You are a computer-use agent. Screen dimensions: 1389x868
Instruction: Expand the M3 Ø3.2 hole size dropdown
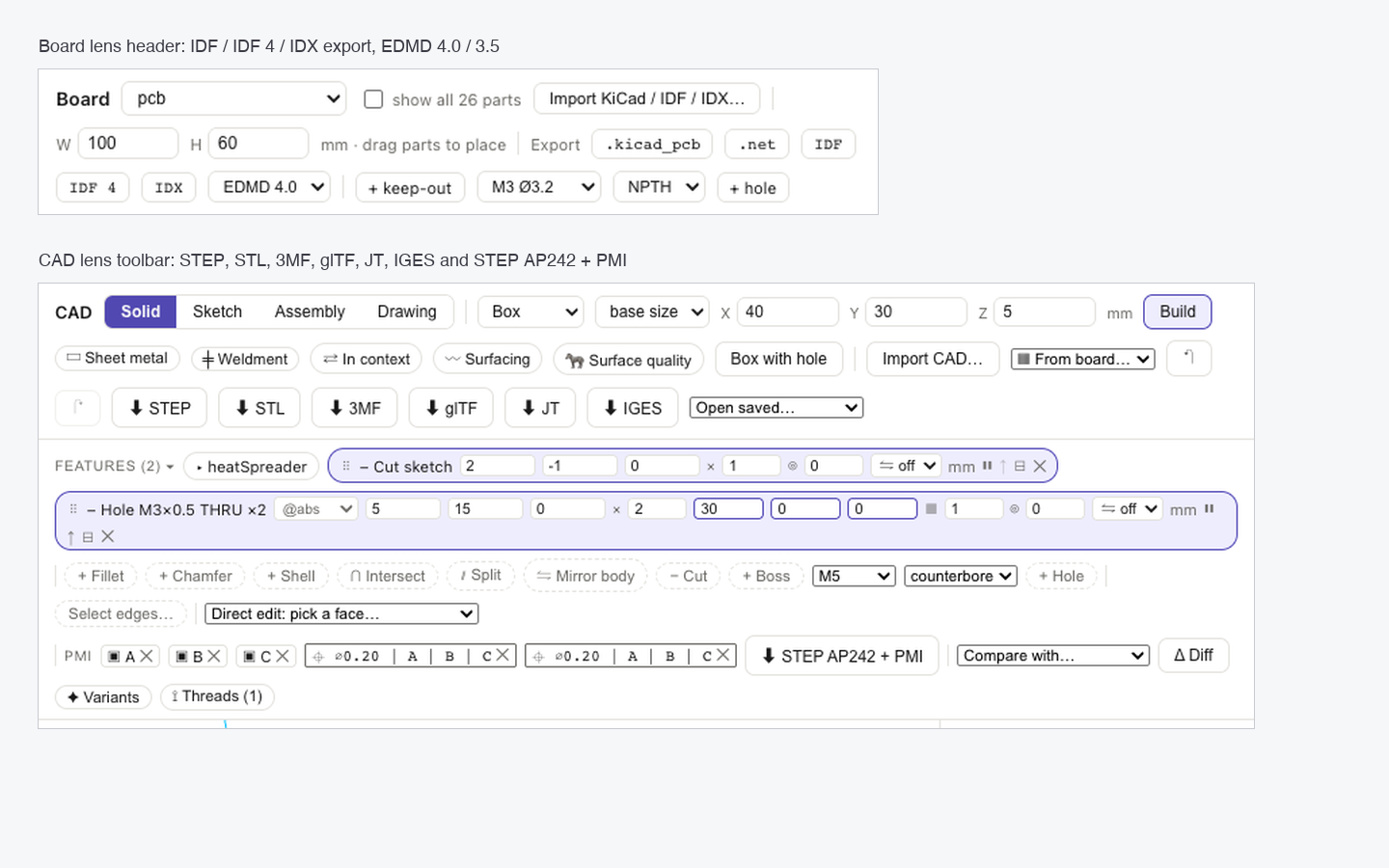coord(539,187)
